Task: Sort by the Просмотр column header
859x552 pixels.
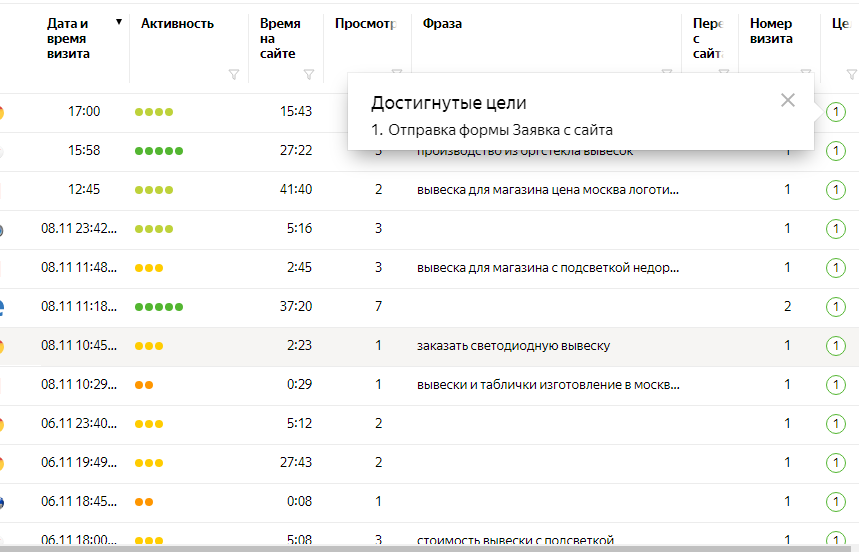Action: coord(365,24)
